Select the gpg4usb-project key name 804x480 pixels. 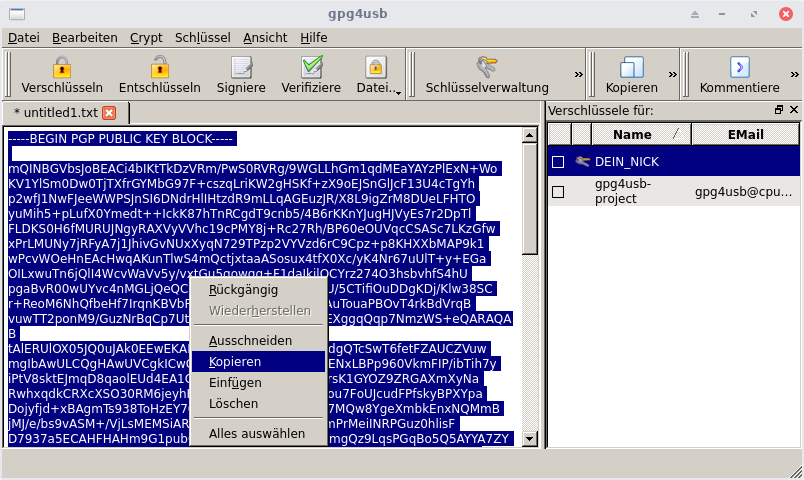click(622, 191)
